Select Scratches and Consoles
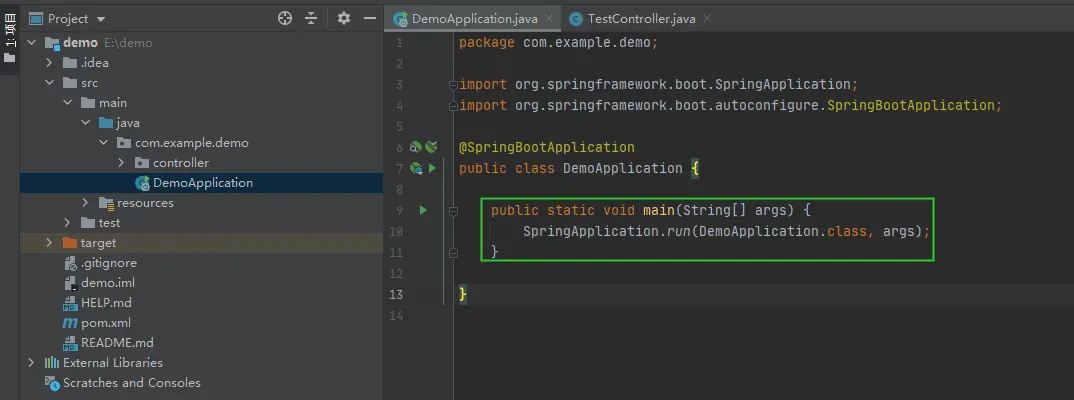 pos(131,383)
